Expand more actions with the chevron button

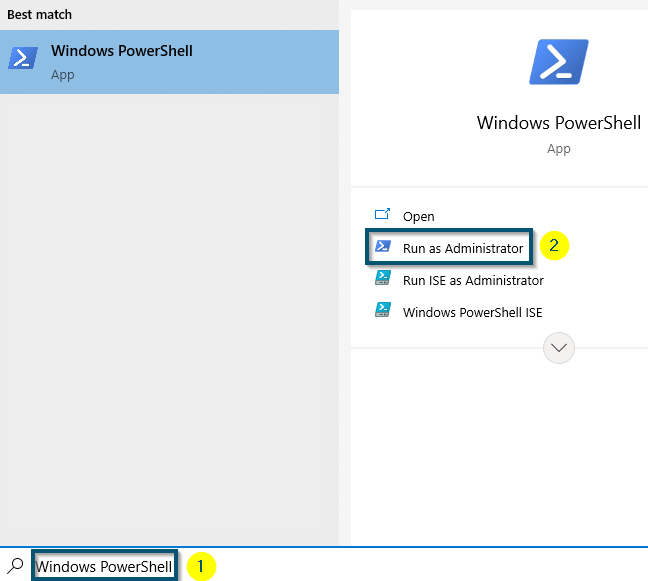[559, 348]
